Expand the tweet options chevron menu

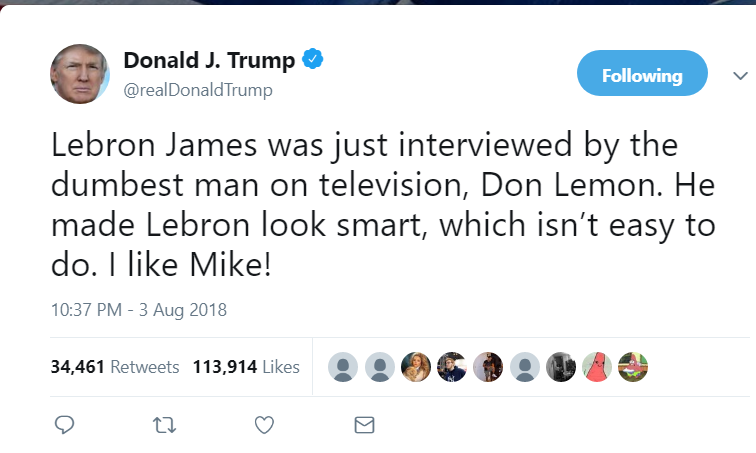coord(740,76)
